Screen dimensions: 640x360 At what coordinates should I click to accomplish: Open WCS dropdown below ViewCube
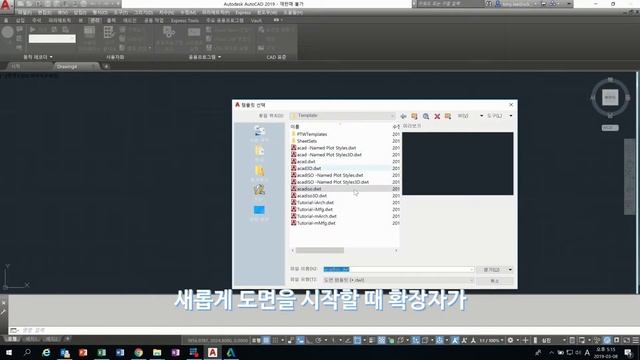610,128
